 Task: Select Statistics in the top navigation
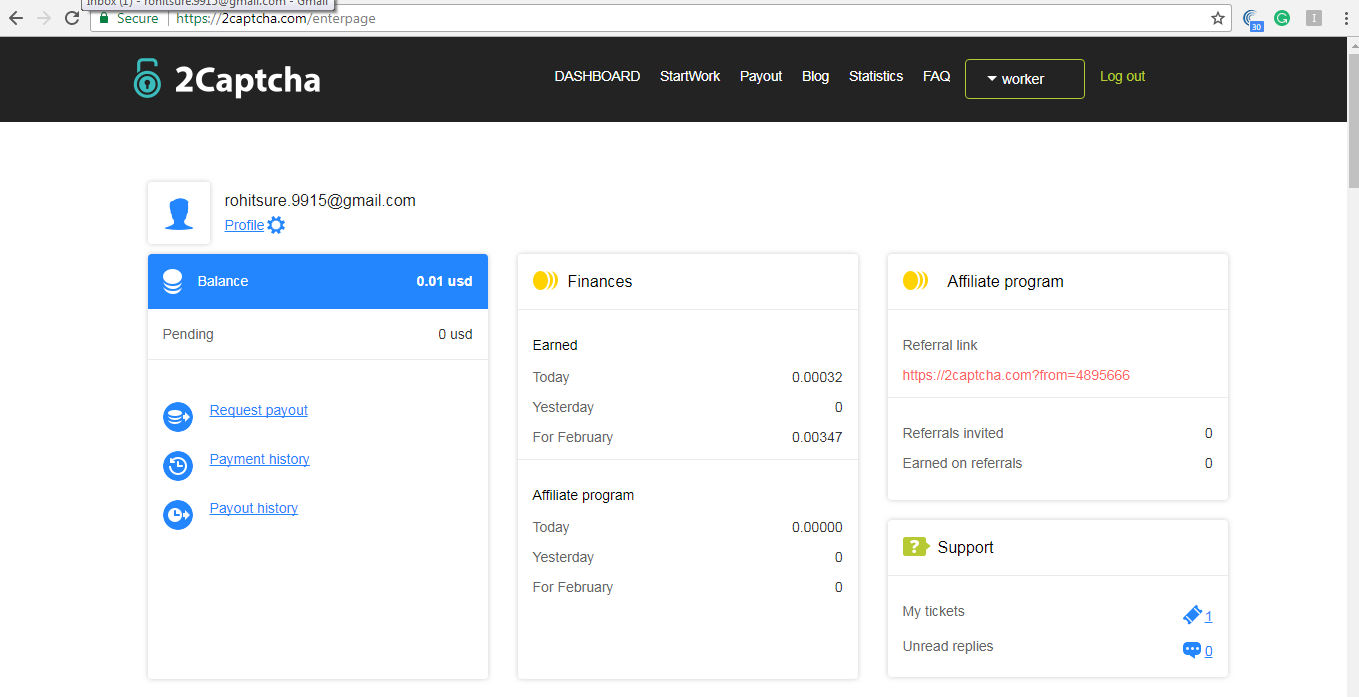click(875, 76)
